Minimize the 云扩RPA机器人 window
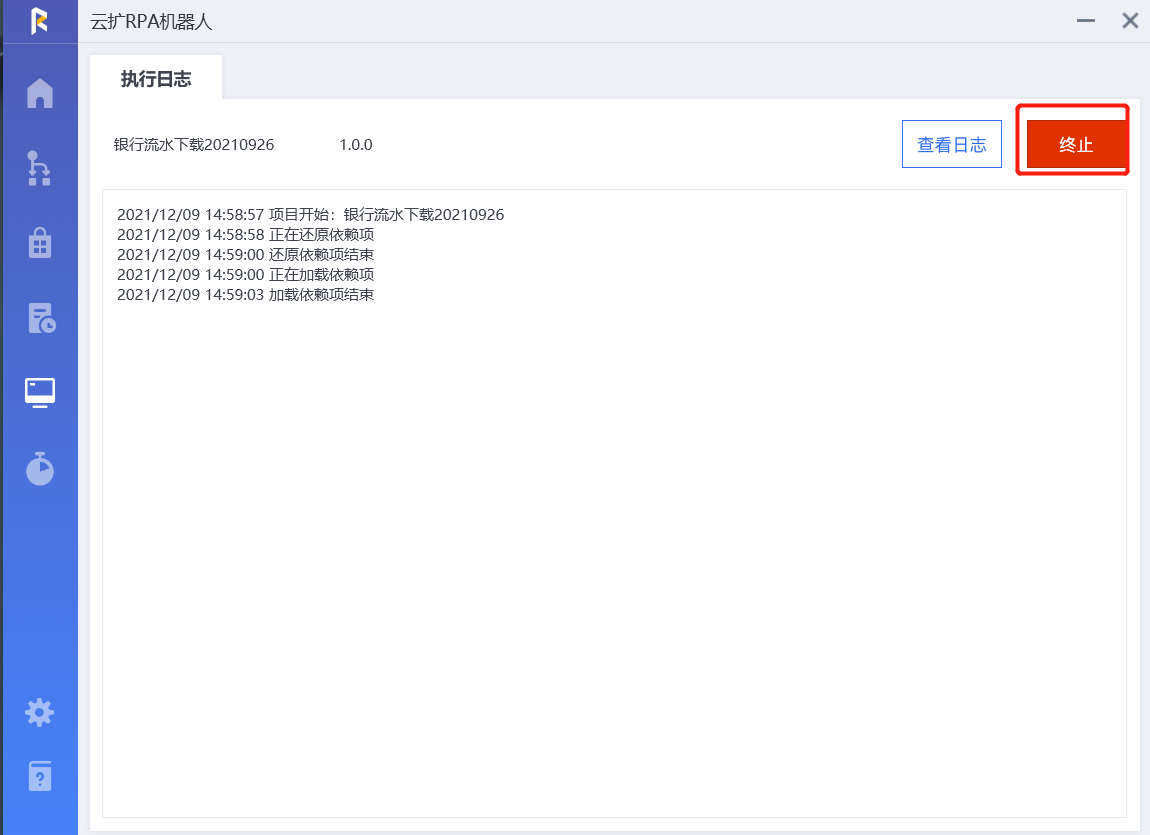This screenshot has width=1150, height=835. coord(1086,20)
